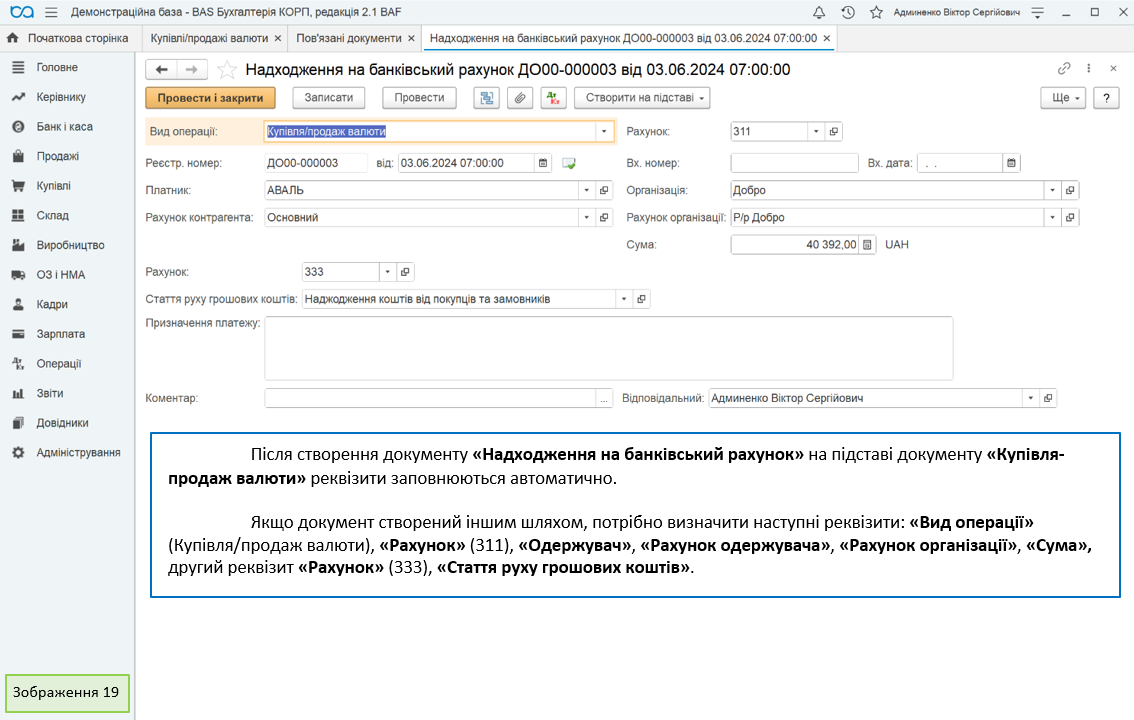The image size is (1134, 720).
Task: Expand Платник dropdown arrow
Action: coord(587,190)
